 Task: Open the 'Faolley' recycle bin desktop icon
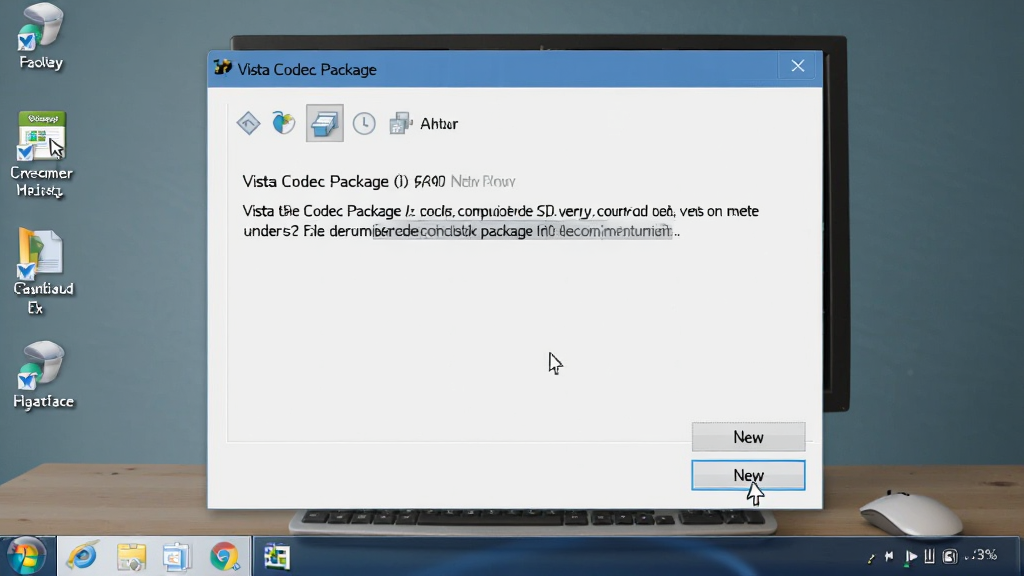(x=40, y=36)
